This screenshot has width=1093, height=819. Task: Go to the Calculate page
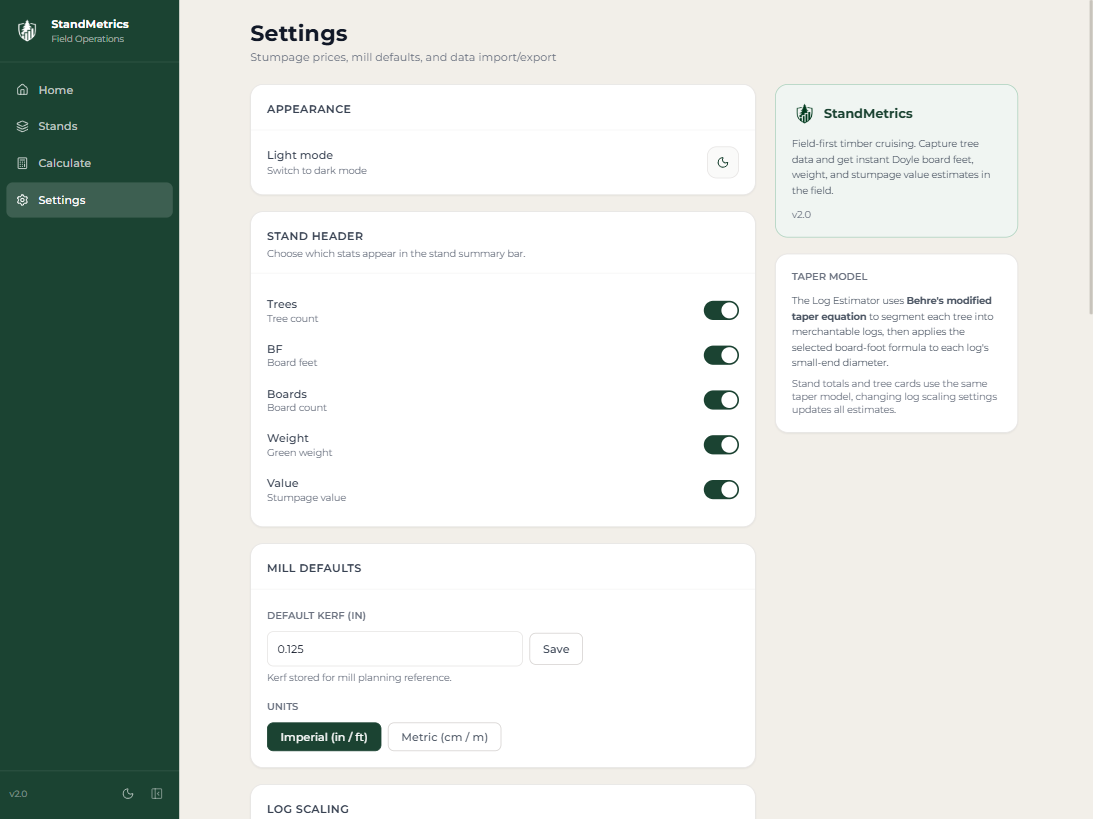64,163
